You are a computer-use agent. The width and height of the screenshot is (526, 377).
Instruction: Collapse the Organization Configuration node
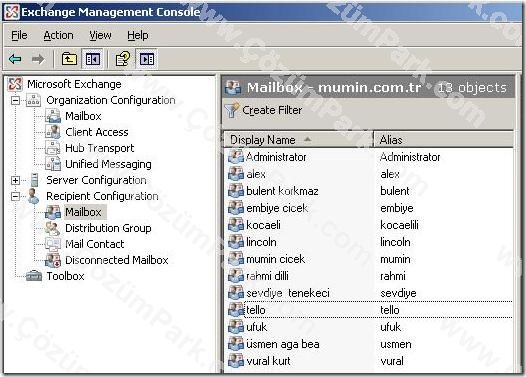(15, 100)
